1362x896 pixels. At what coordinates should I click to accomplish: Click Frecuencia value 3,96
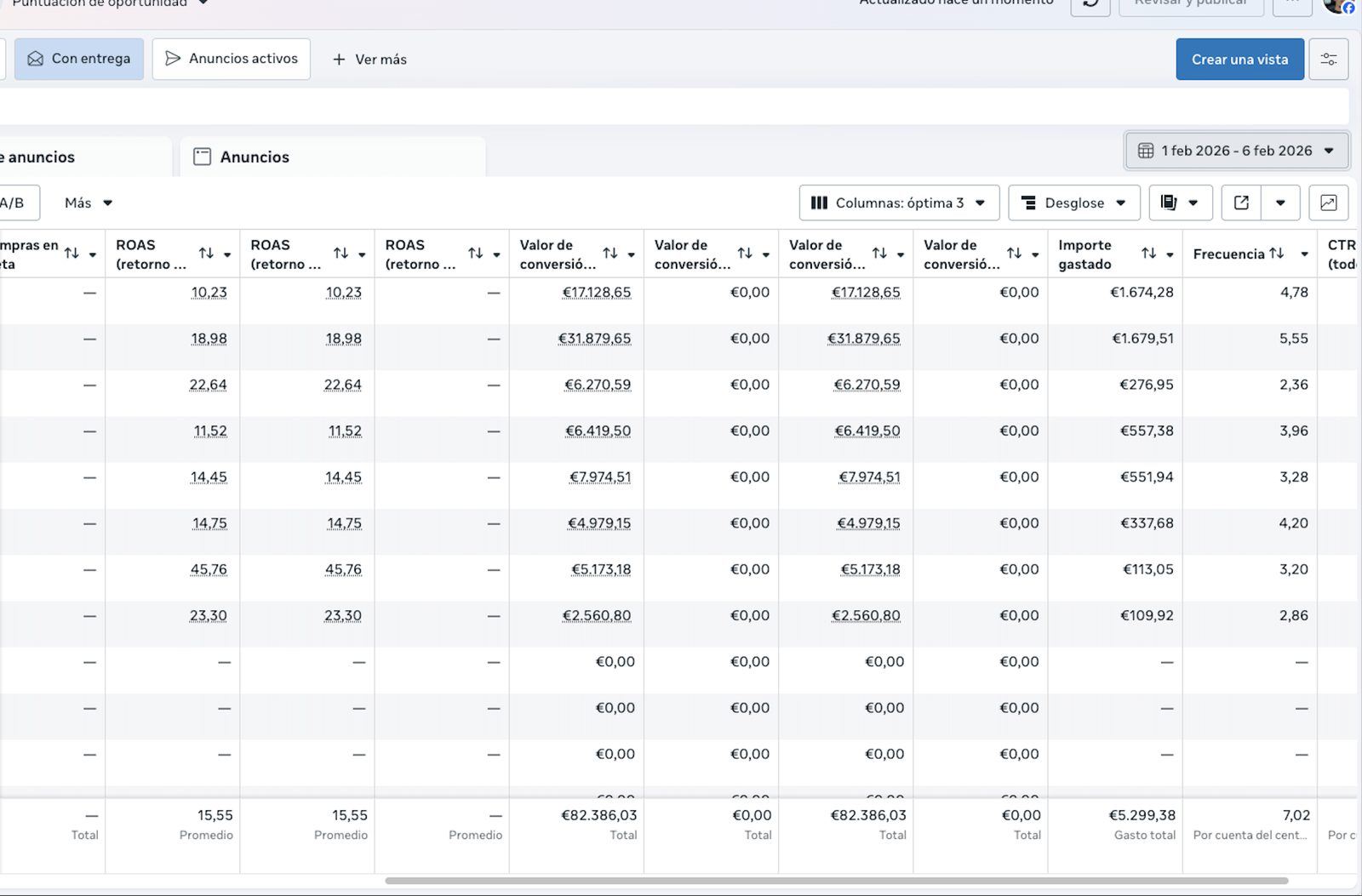pos(1294,431)
